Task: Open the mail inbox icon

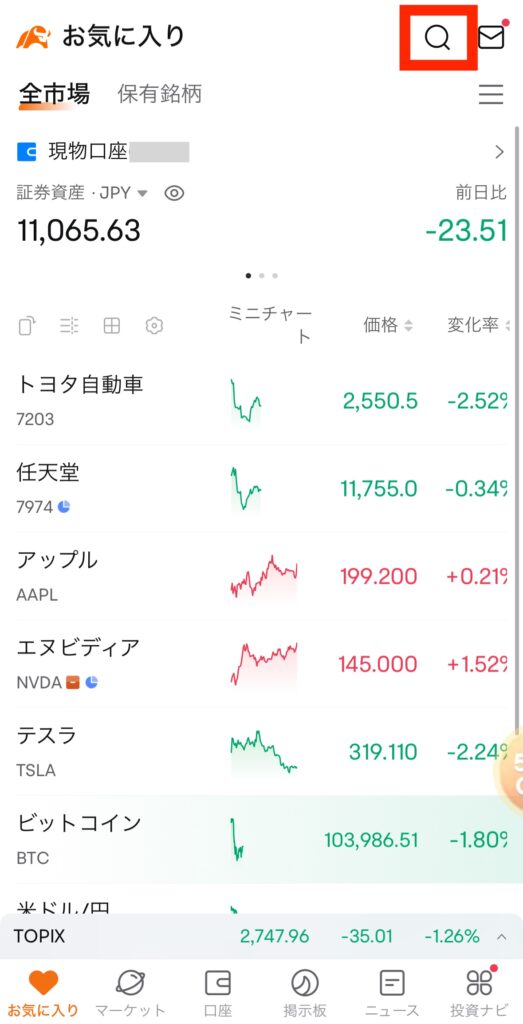Action: (x=491, y=37)
